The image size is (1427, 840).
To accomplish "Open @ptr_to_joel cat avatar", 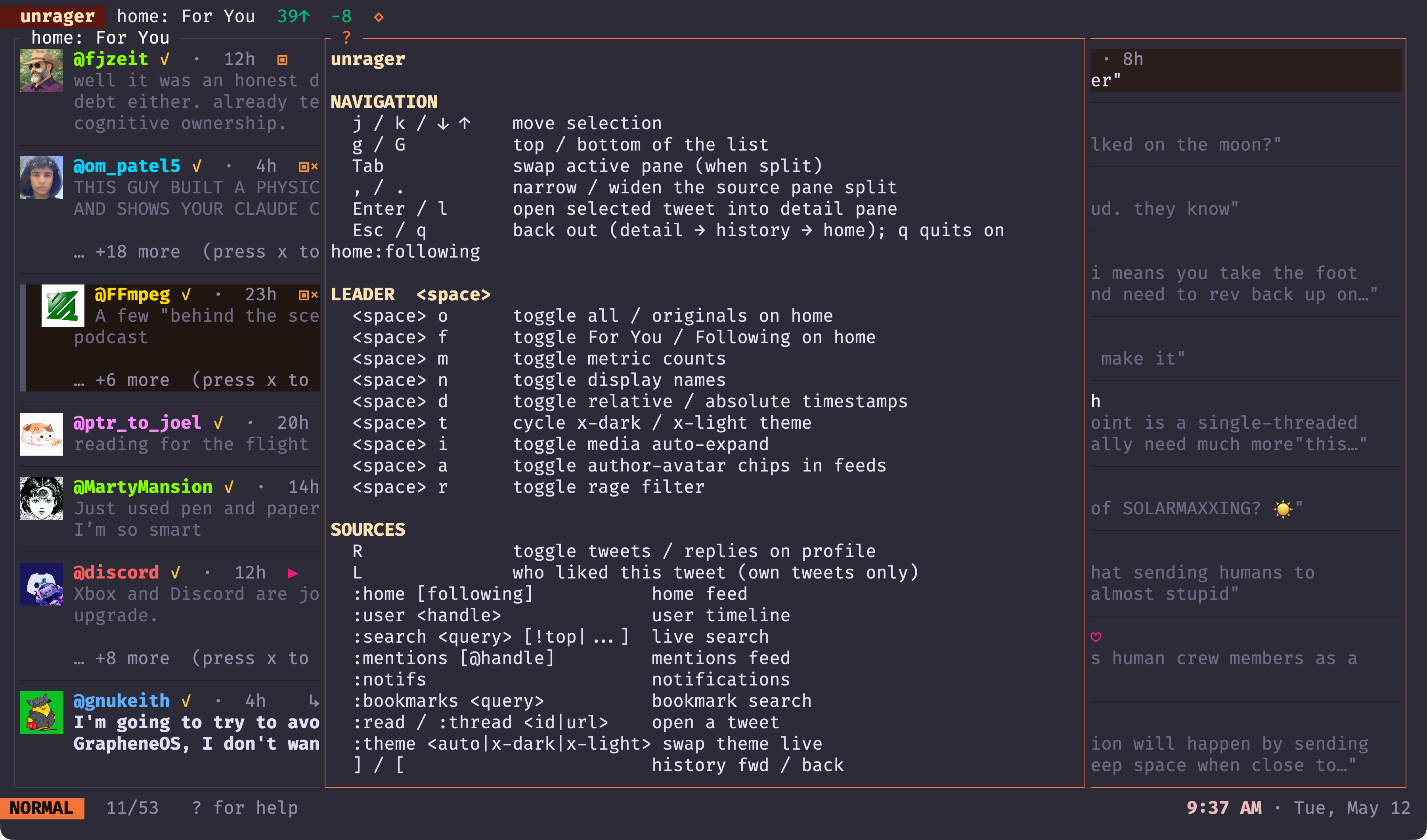I will [x=41, y=434].
